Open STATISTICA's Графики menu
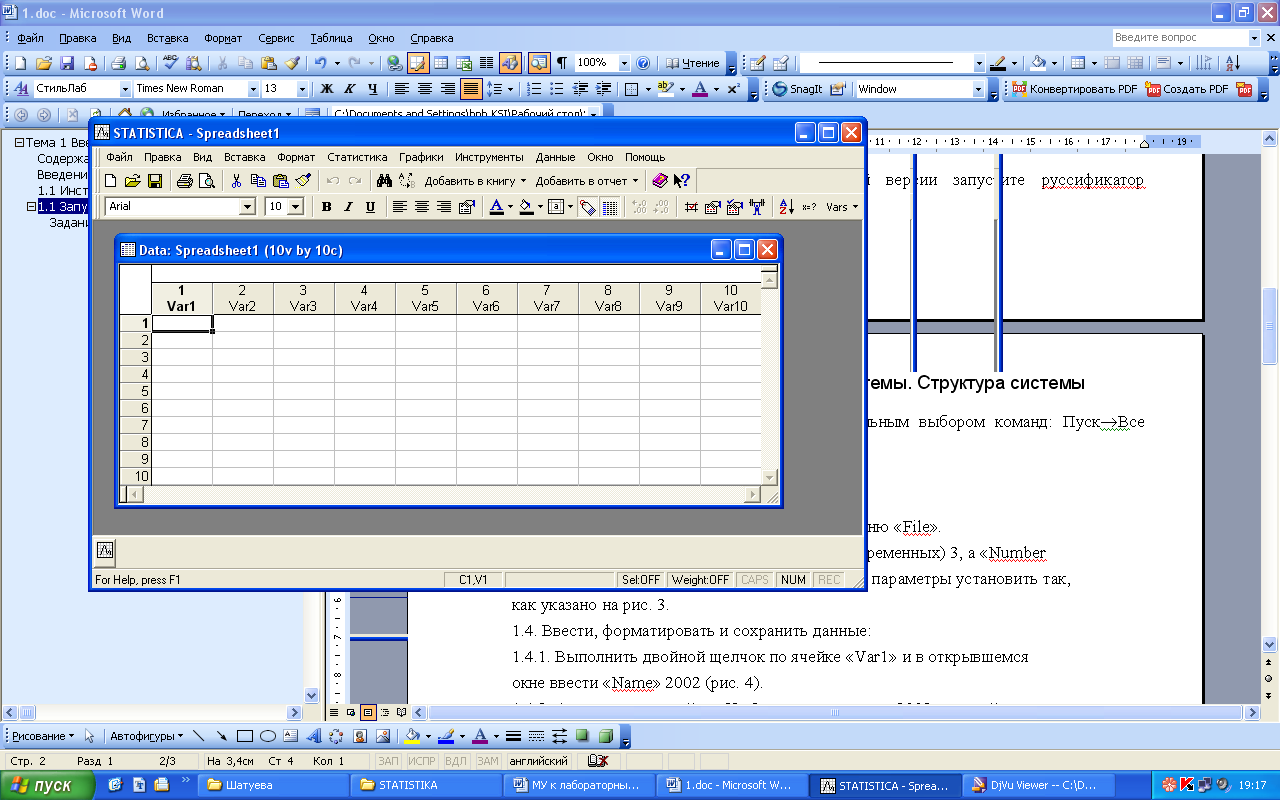 (421, 157)
